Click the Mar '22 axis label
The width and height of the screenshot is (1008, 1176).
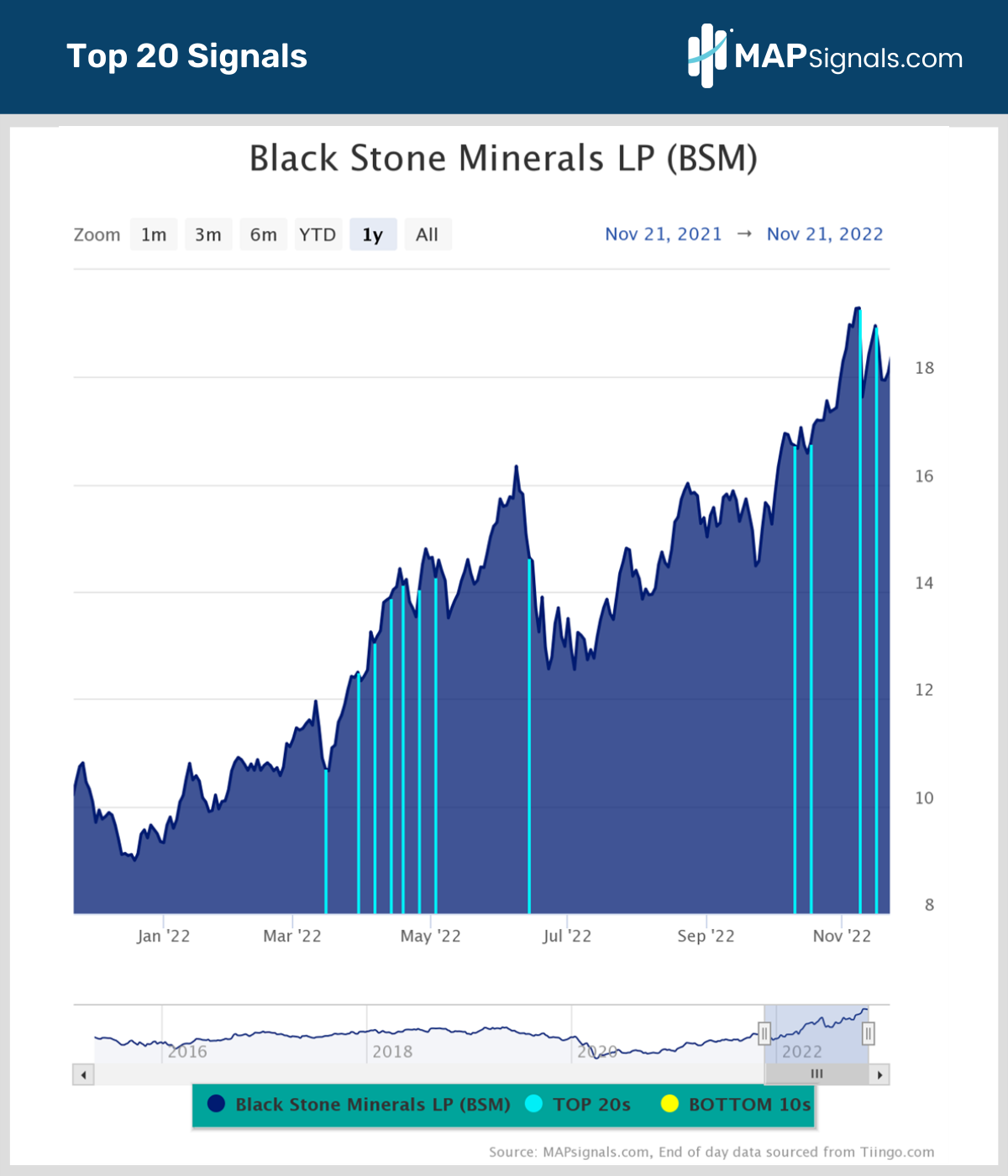click(x=292, y=936)
